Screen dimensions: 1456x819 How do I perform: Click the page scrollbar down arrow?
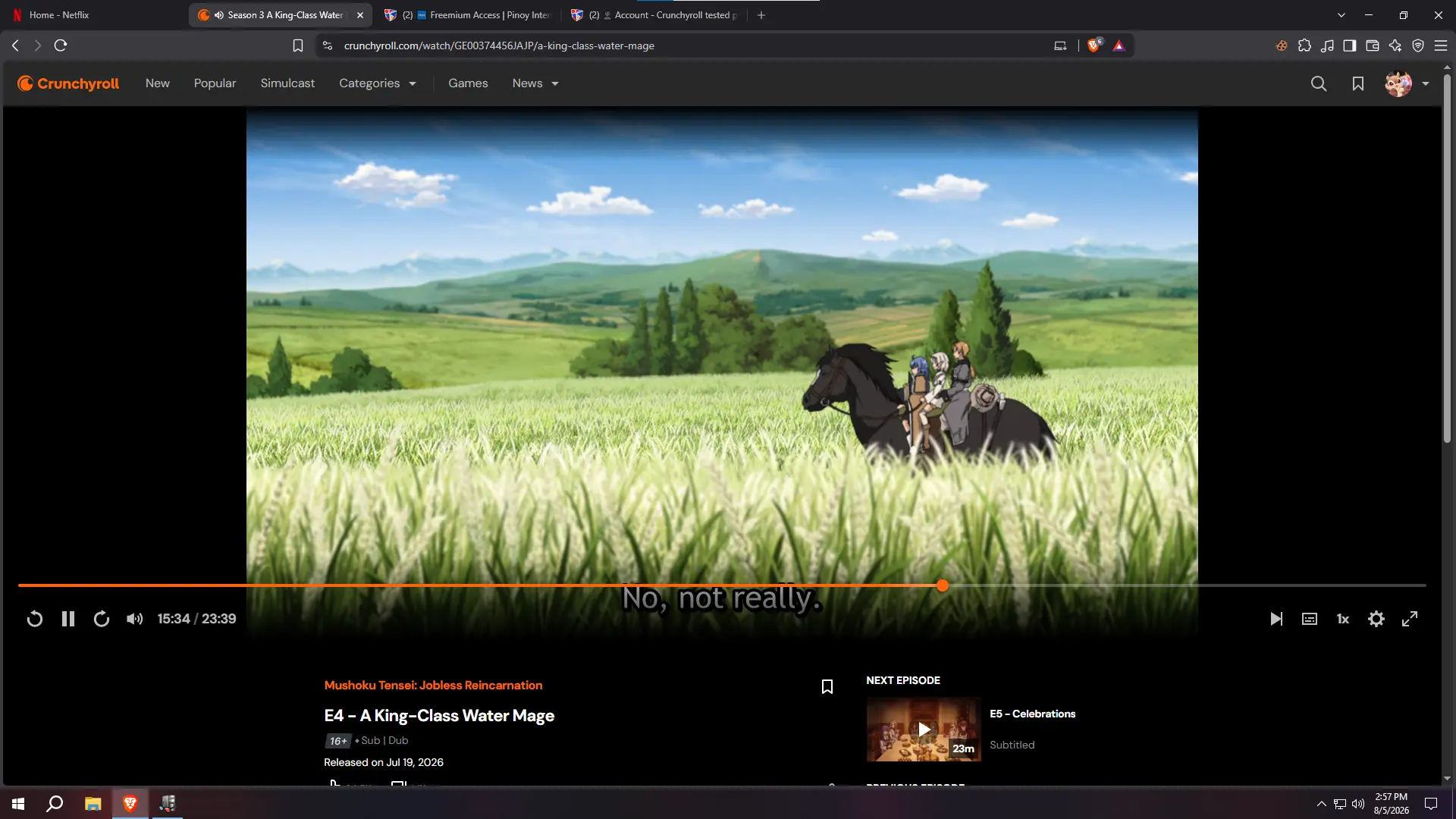1447,779
